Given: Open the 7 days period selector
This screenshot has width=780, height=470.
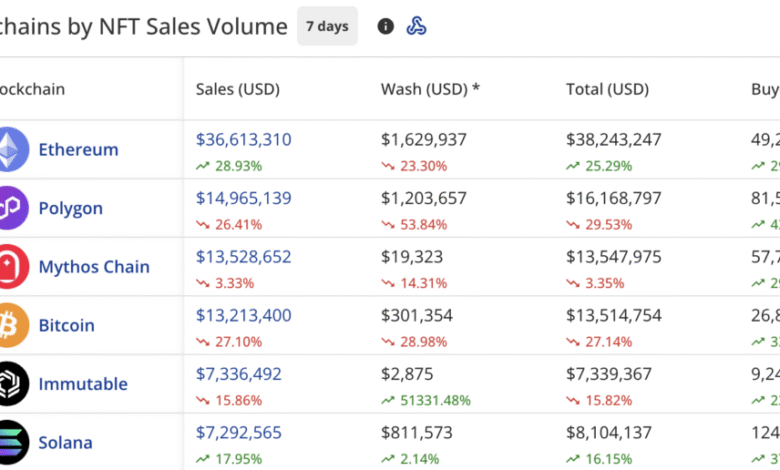Looking at the screenshot, I should point(327,26).
